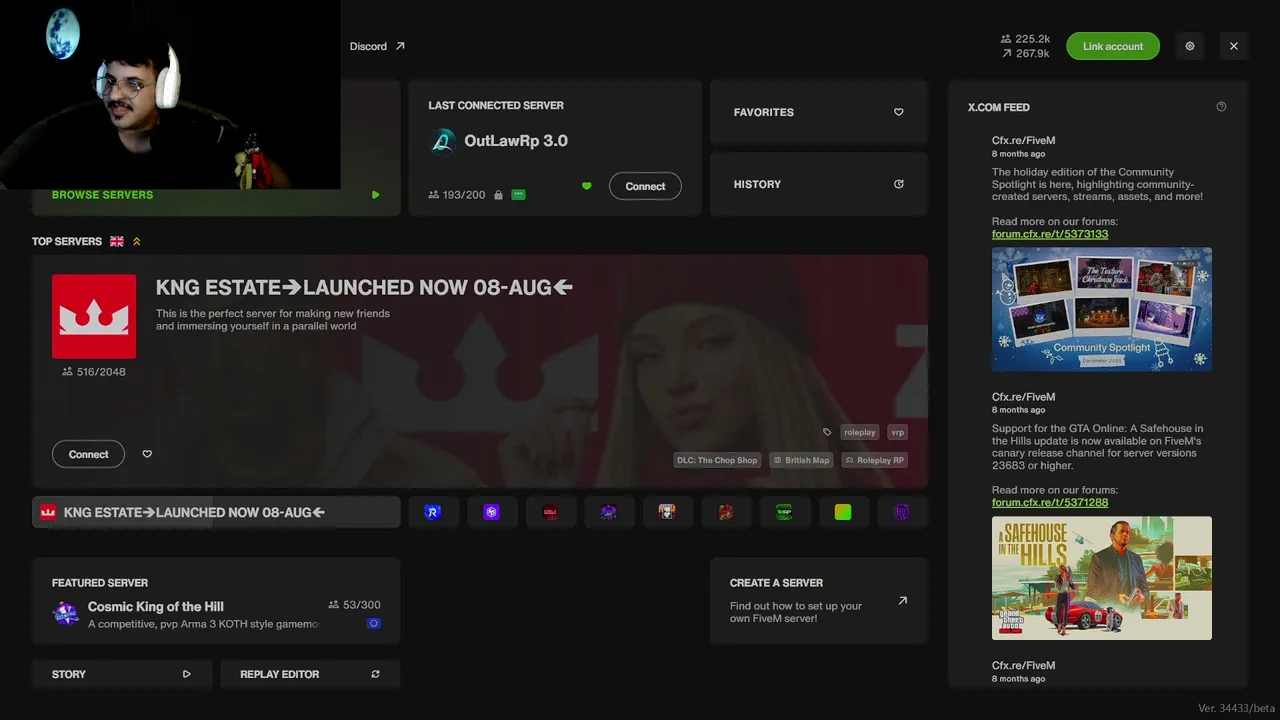Open the Discord link
Image resolution: width=1280 pixels, height=720 pixels.
coord(377,46)
